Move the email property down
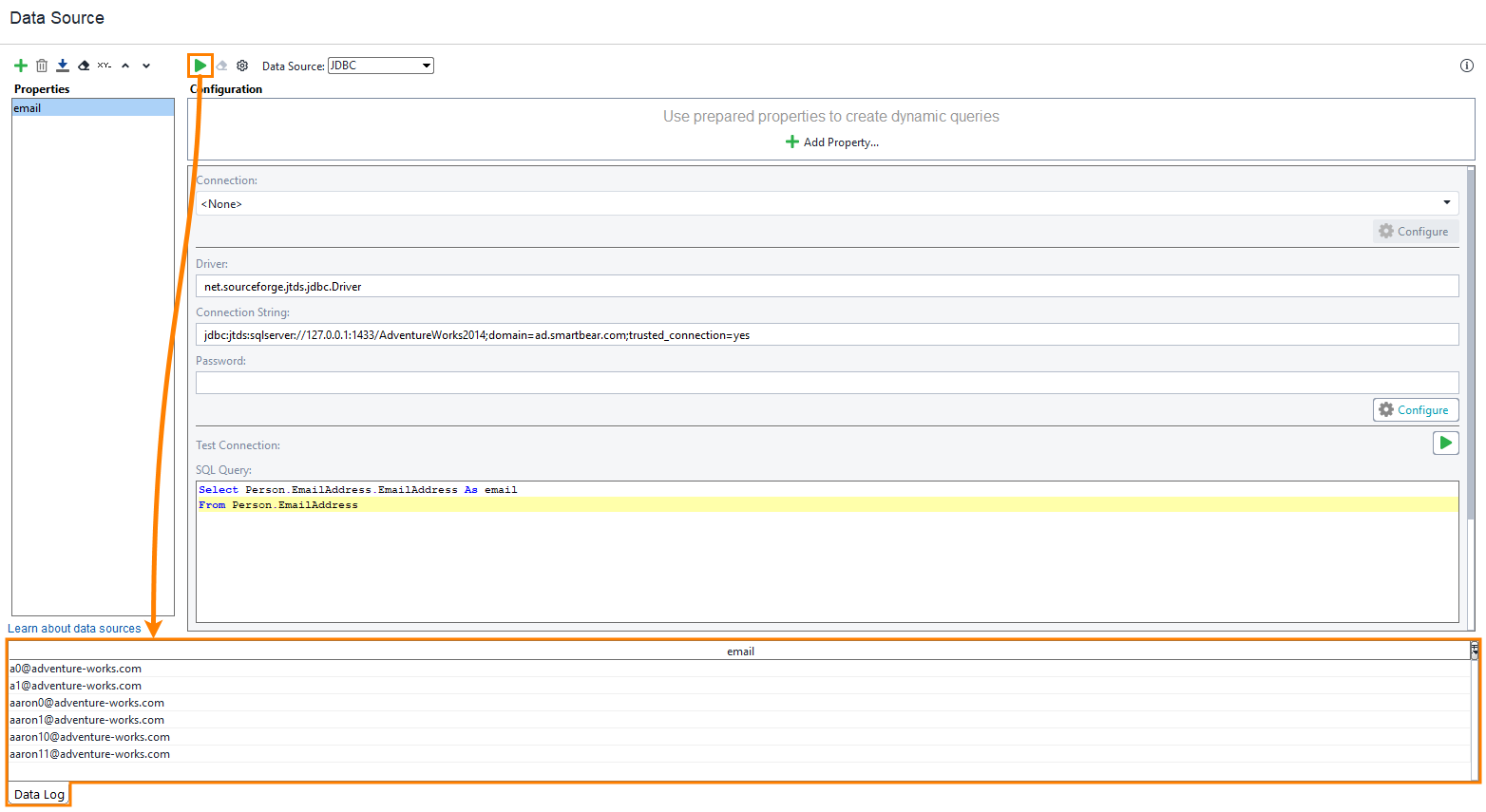The width and height of the screenshot is (1486, 812). pyautogui.click(x=145, y=66)
